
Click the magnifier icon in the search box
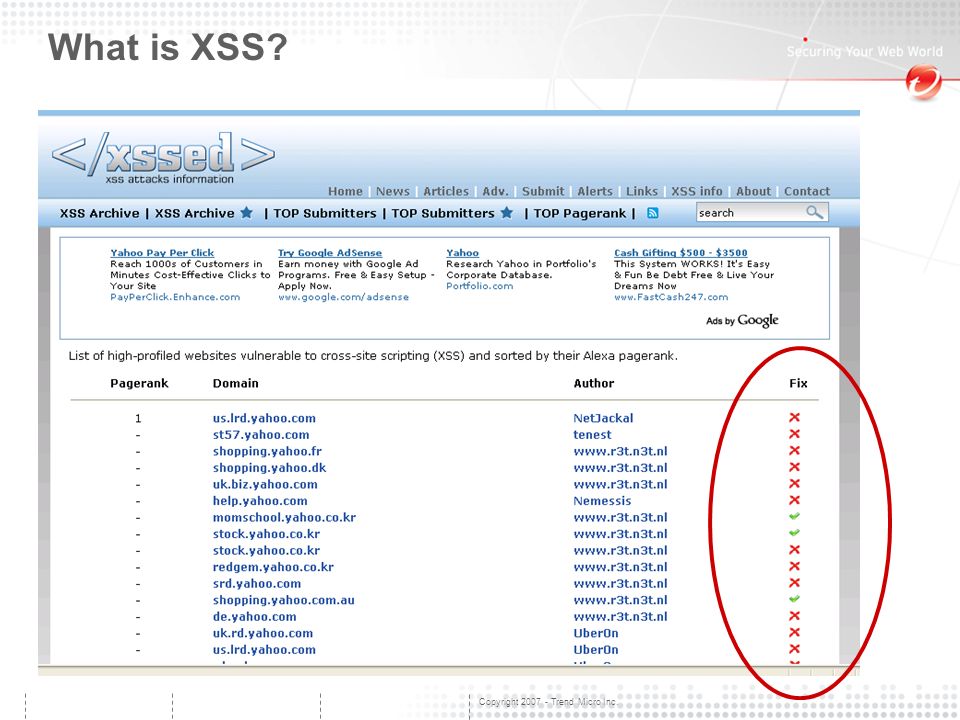click(x=814, y=212)
